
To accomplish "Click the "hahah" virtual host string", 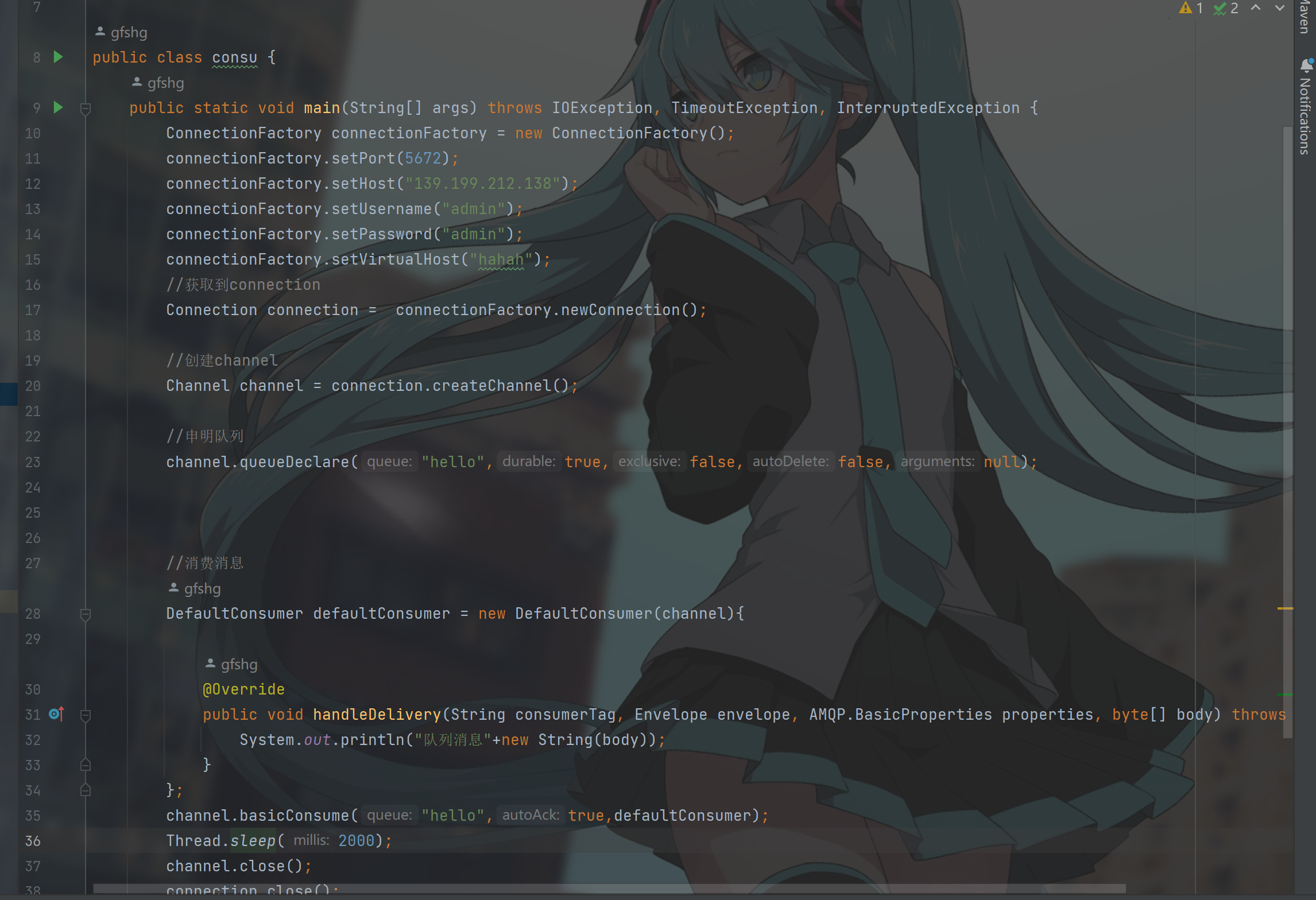I will (501, 259).
